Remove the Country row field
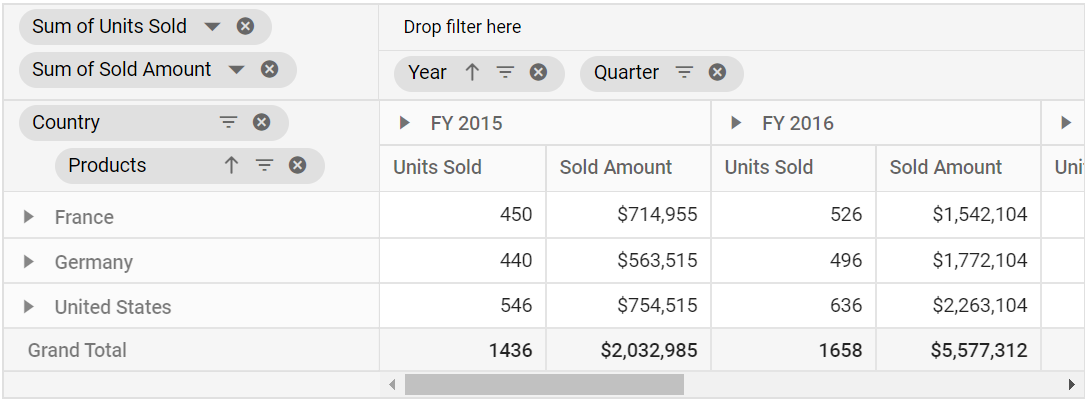1087x400 pixels. (x=261, y=123)
